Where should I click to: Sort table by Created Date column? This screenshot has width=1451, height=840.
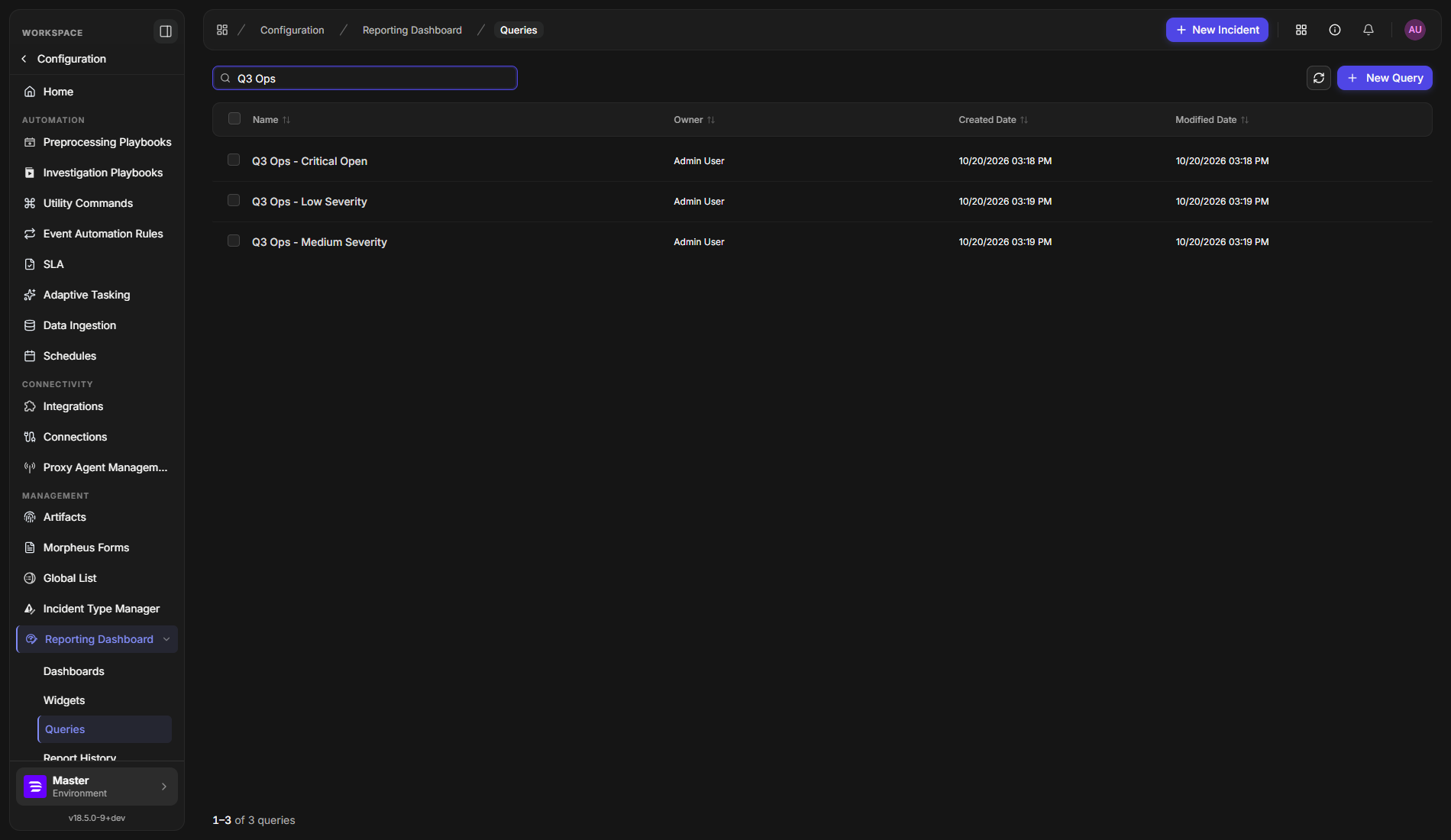click(x=994, y=120)
